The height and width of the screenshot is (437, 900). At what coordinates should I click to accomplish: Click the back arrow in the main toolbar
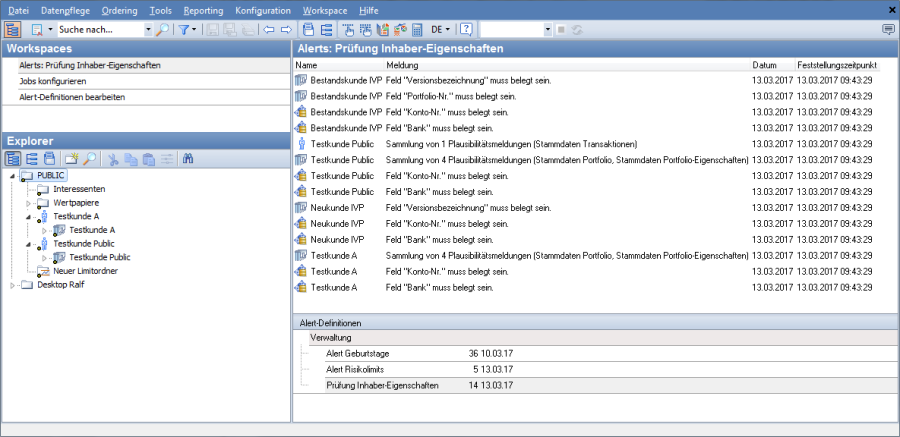click(269, 30)
